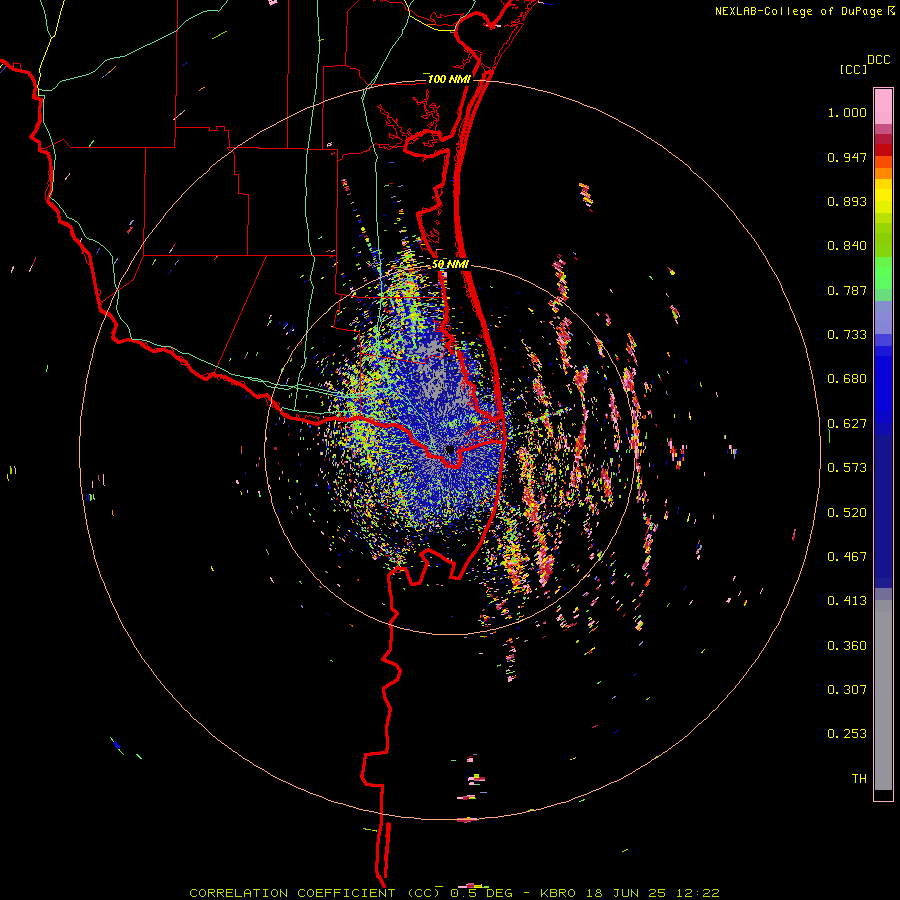Select the 0.893 color scale value
The image size is (900, 900).
click(847, 201)
